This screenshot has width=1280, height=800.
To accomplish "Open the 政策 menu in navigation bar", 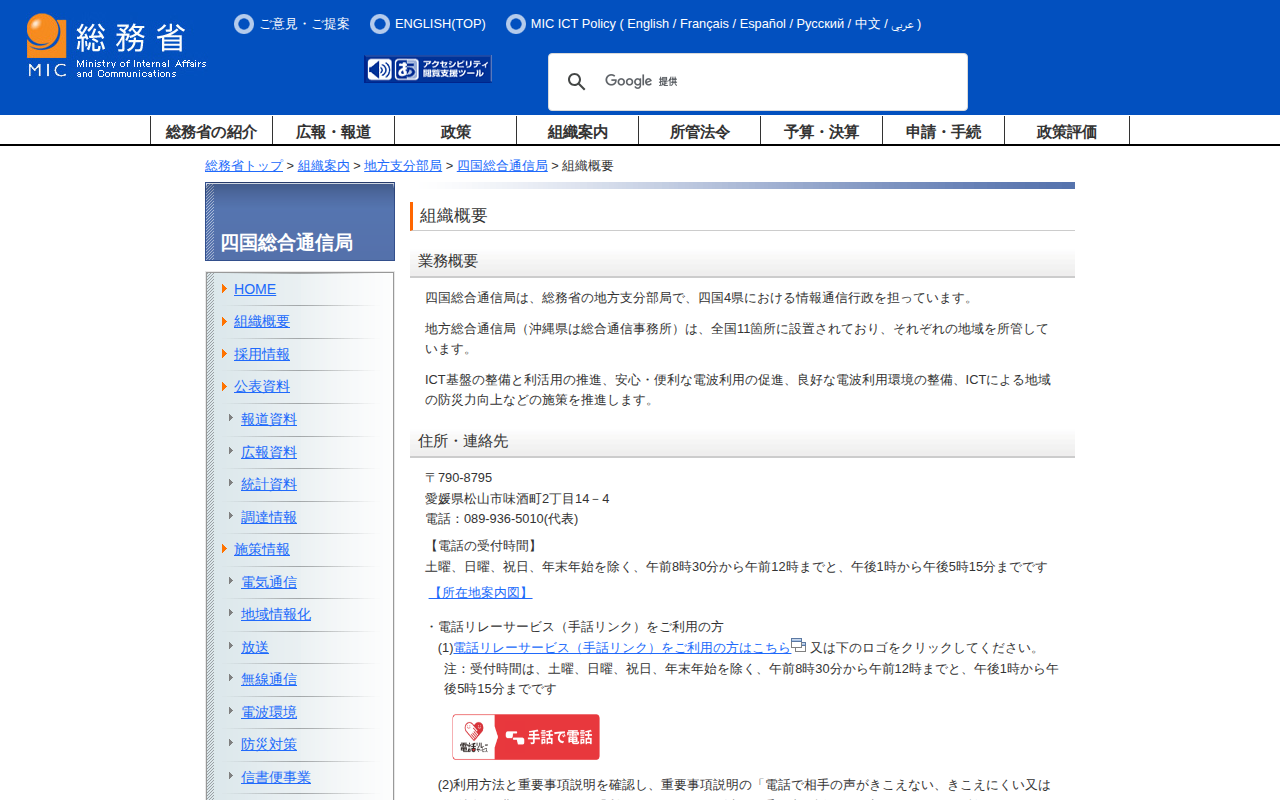I will 456,131.
